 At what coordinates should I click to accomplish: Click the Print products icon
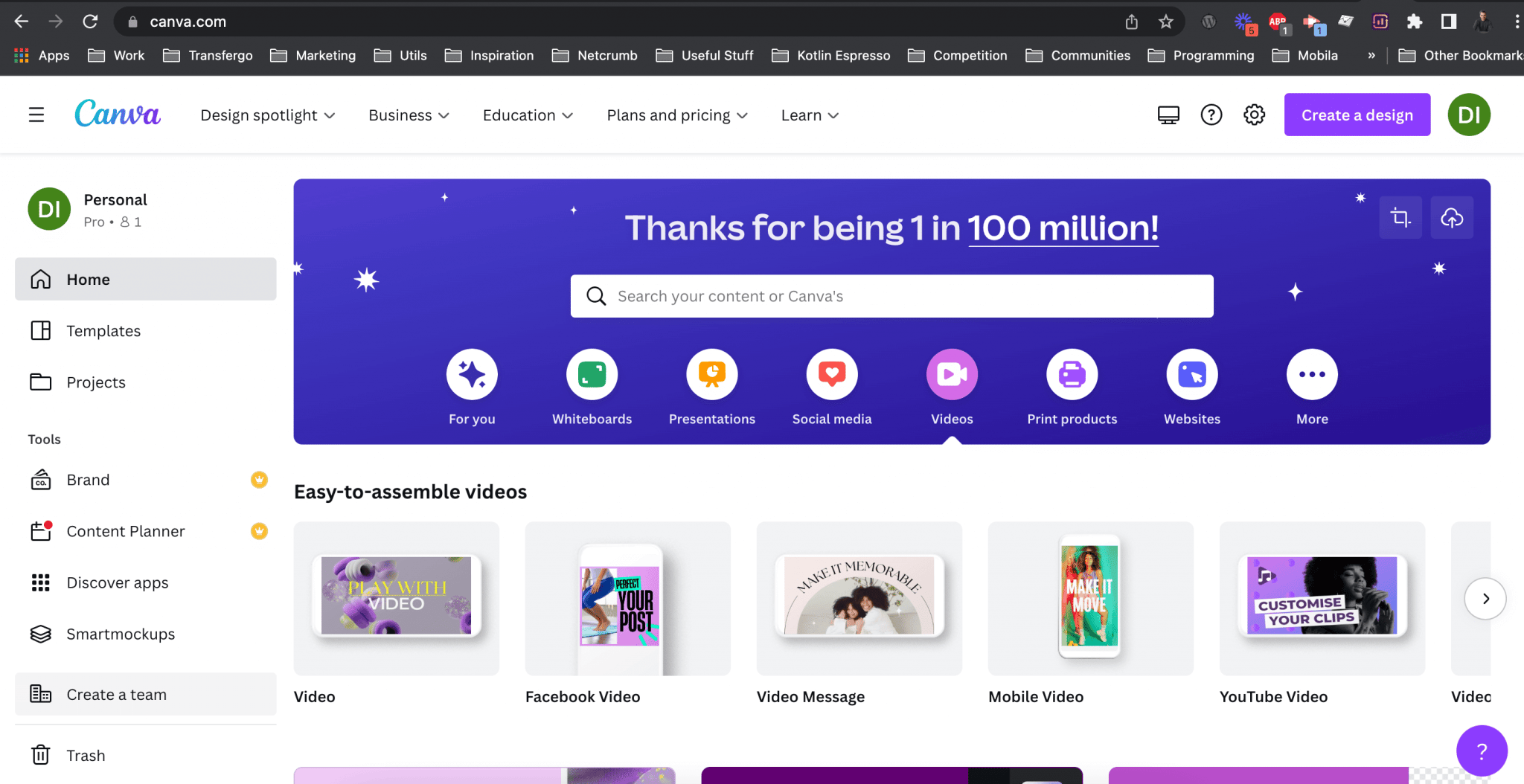1072,374
